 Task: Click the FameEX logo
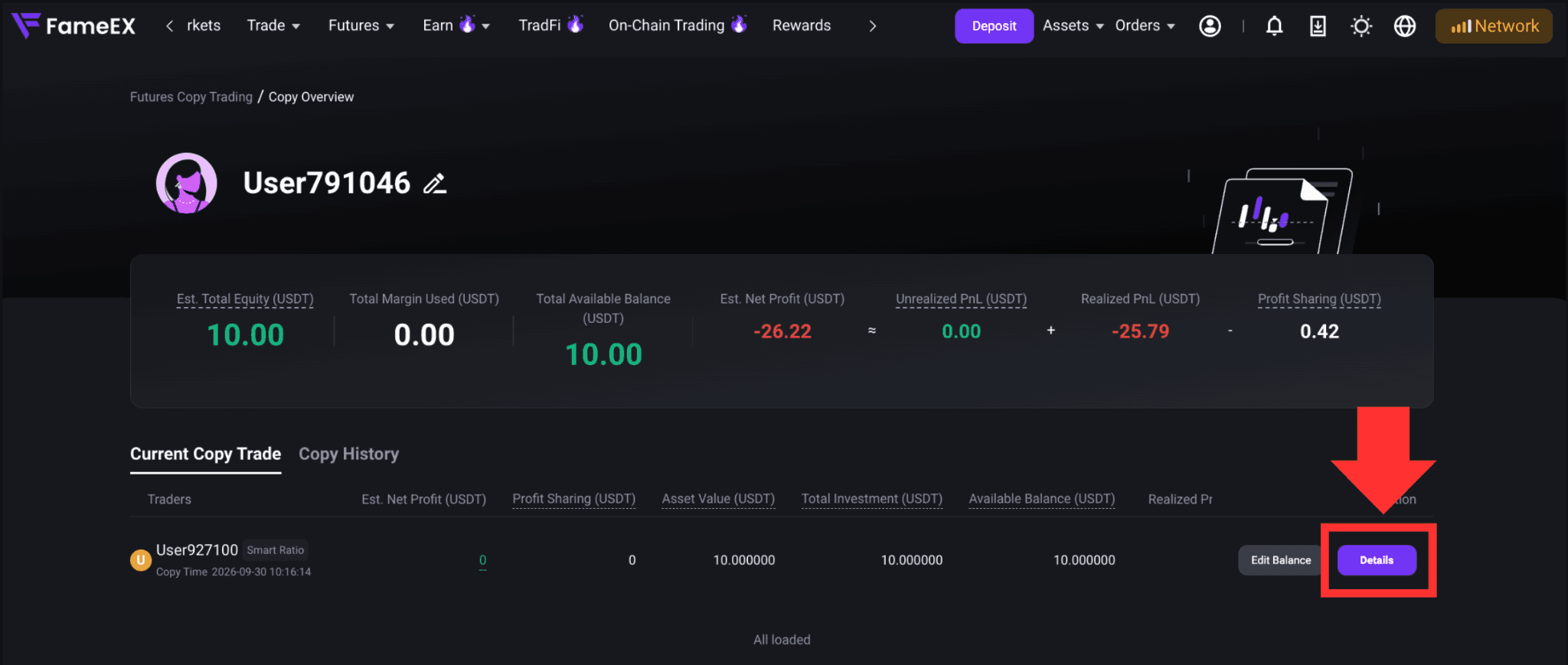coord(73,26)
